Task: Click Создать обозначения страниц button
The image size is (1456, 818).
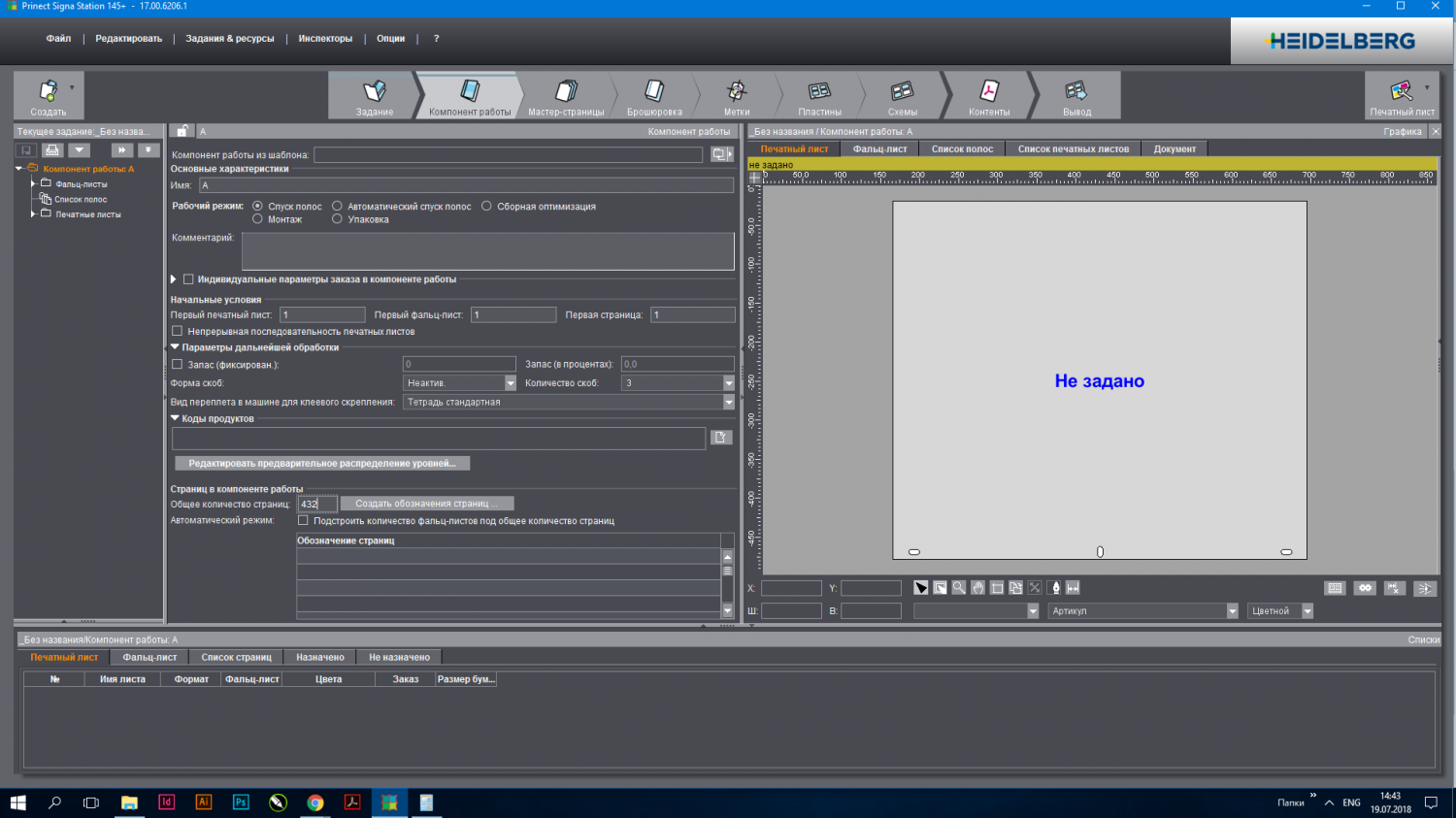Action: (x=426, y=504)
